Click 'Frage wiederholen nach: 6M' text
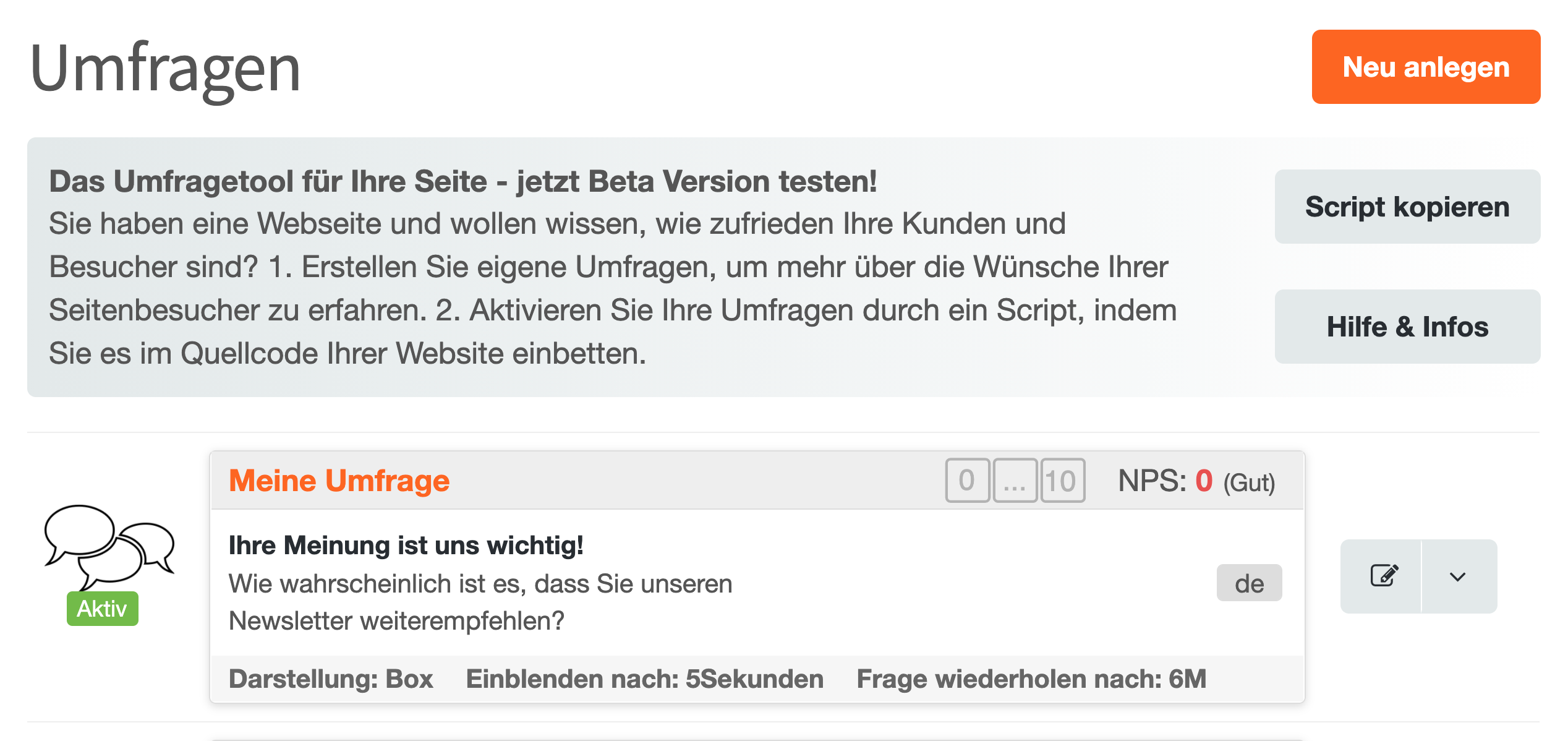 [x=1031, y=679]
